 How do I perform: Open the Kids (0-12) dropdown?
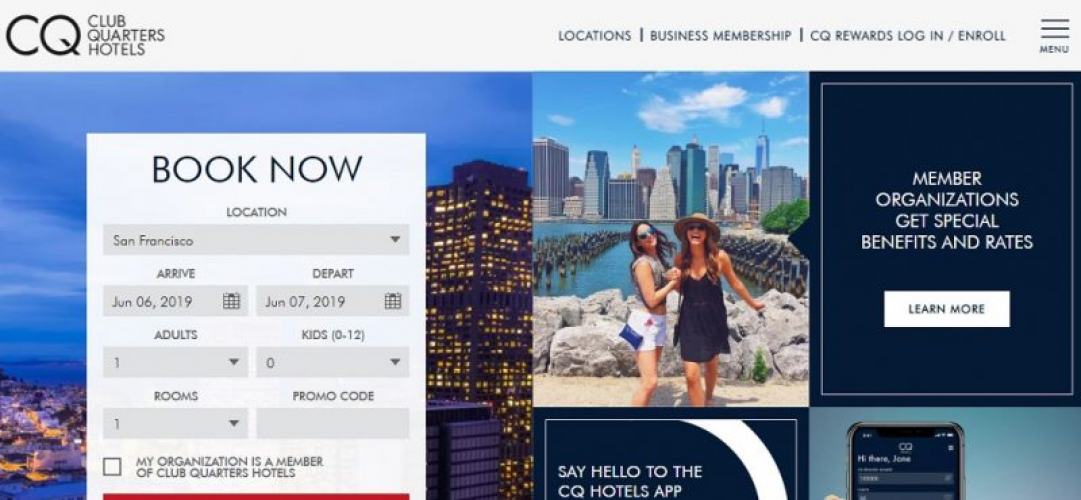tap(333, 362)
